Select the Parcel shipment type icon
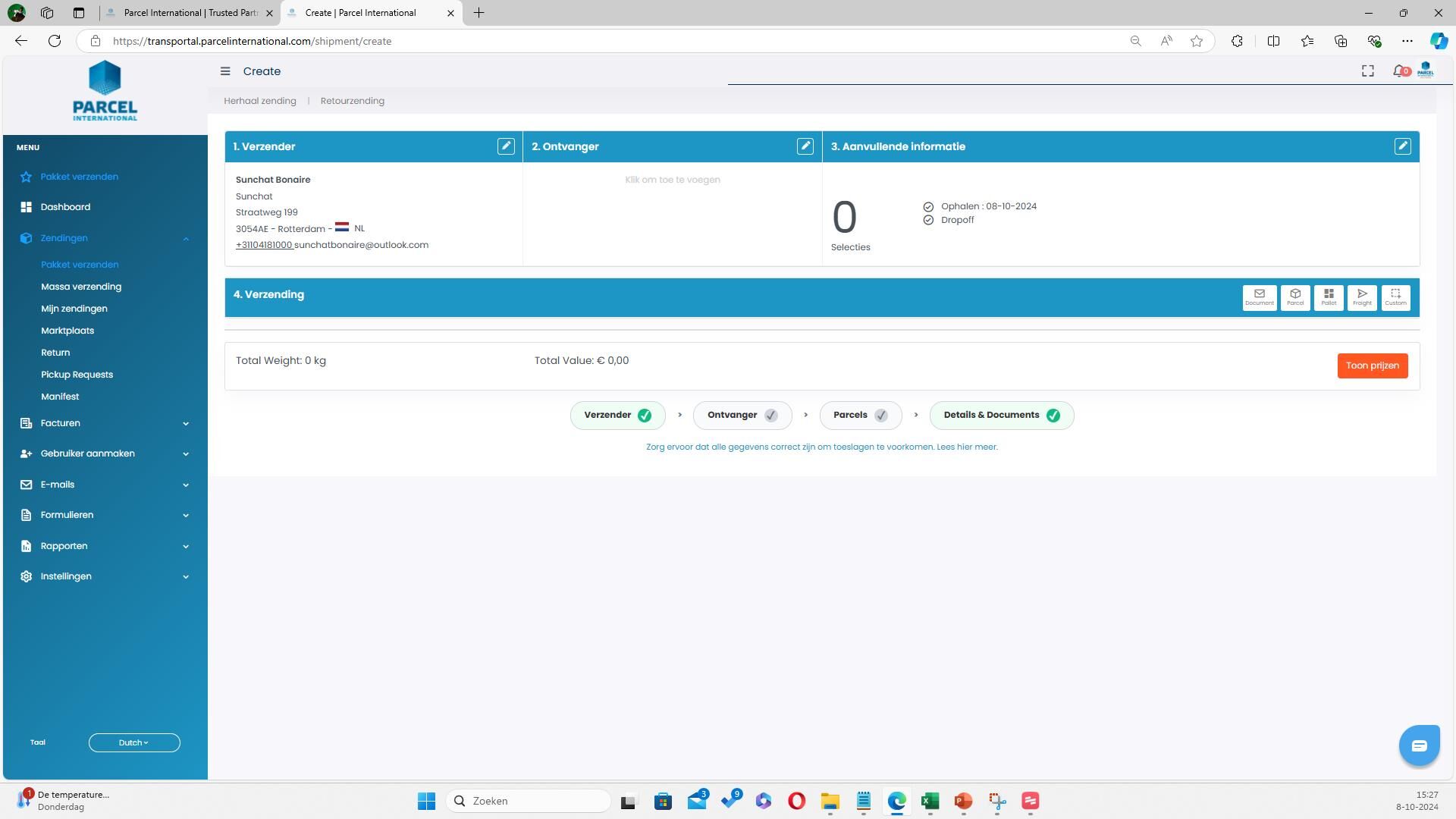The width and height of the screenshot is (1456, 819). [1294, 297]
